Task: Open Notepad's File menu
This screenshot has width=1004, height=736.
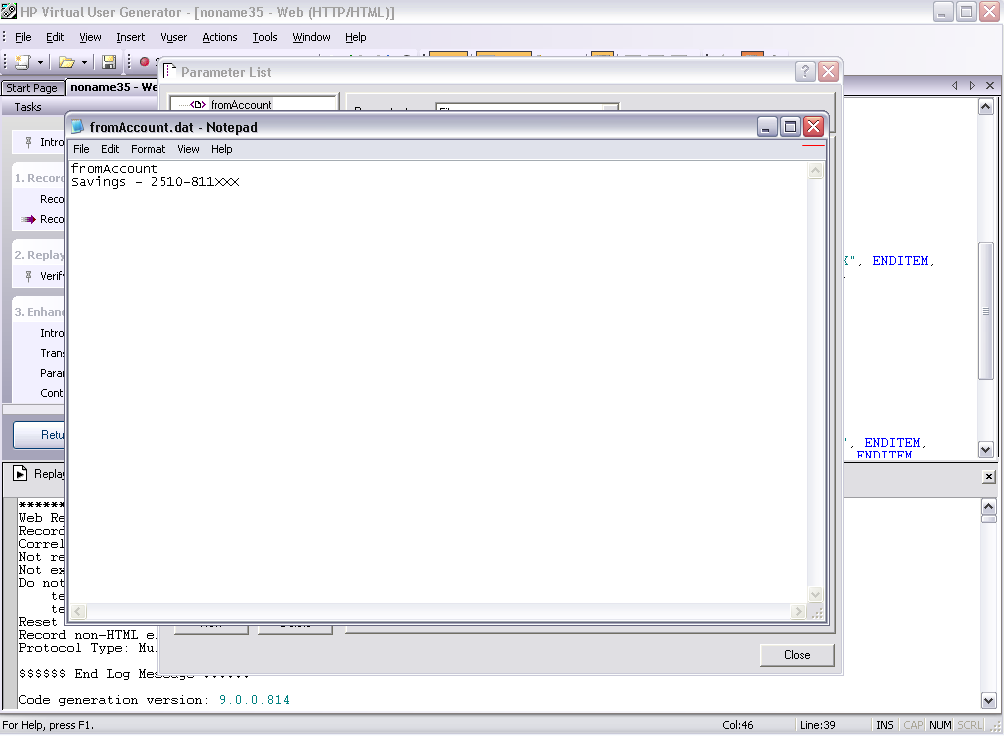Action: point(81,149)
